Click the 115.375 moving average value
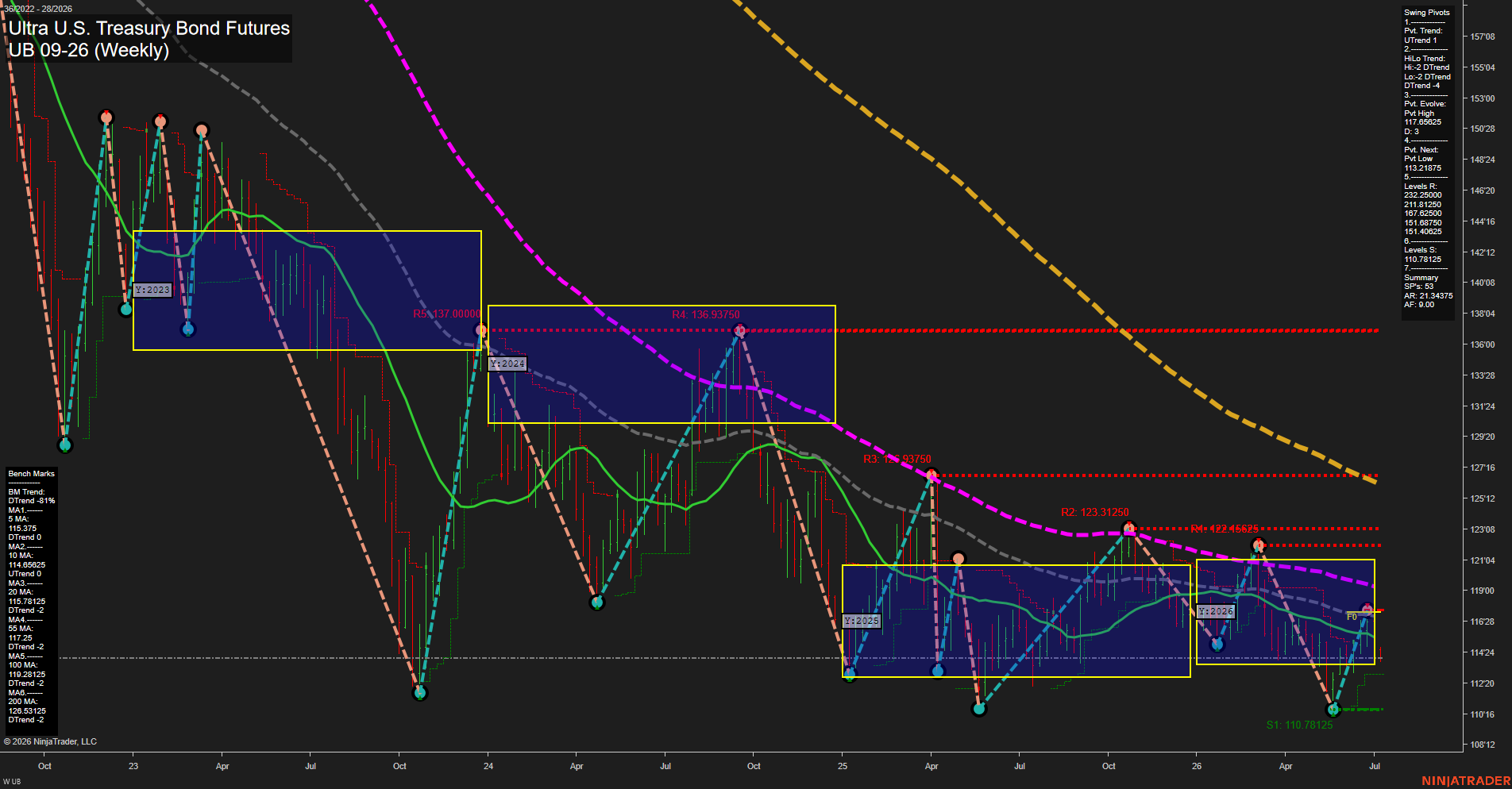 point(22,529)
